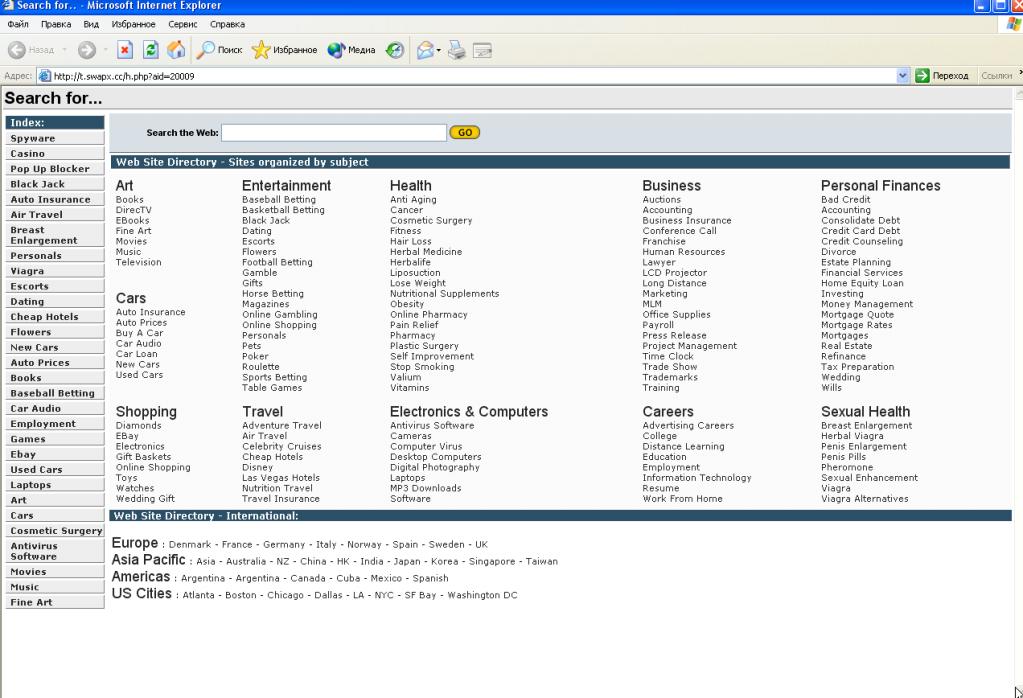Click the LCD Projector link
The width and height of the screenshot is (1023, 698).
click(675, 273)
